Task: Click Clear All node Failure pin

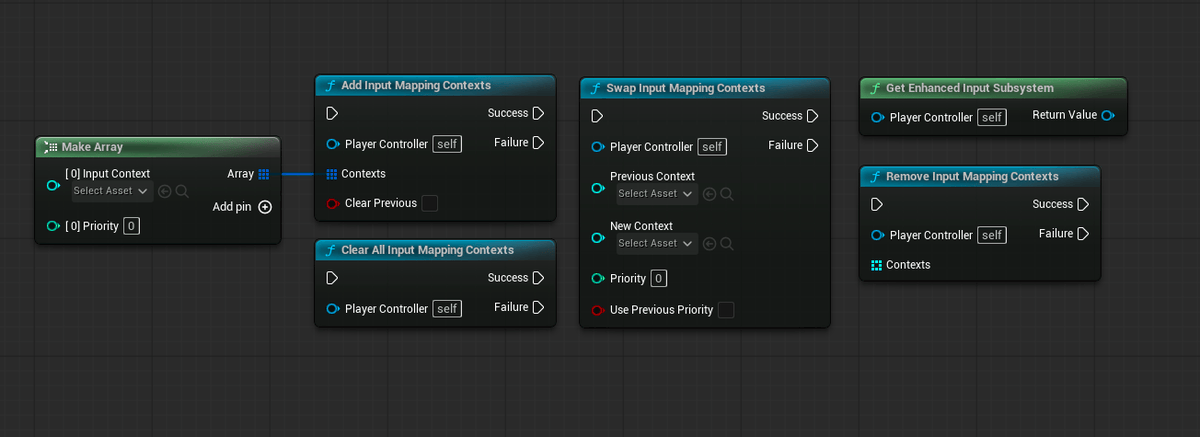Action: click(539, 307)
